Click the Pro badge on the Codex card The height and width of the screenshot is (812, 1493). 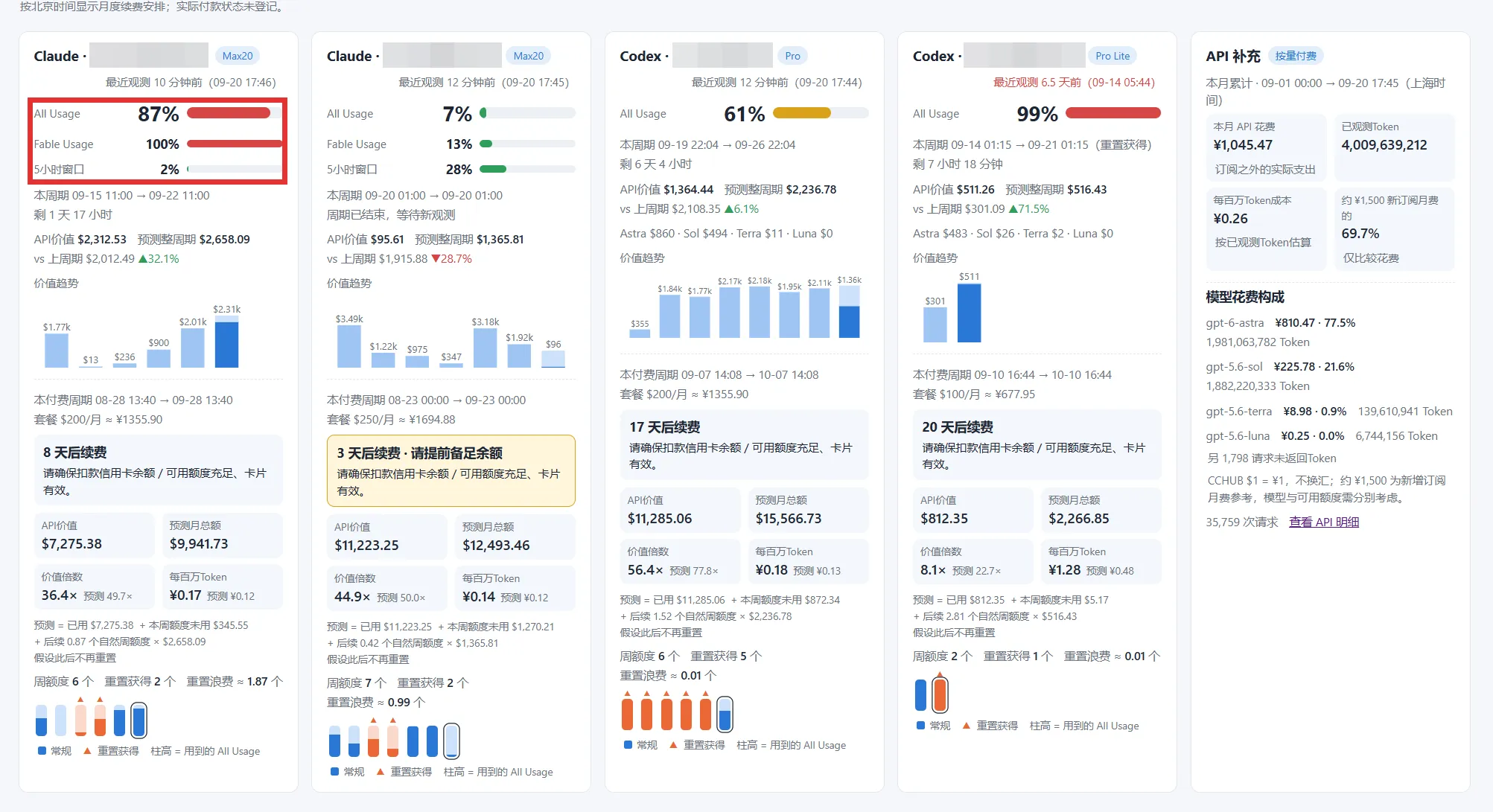coord(792,56)
